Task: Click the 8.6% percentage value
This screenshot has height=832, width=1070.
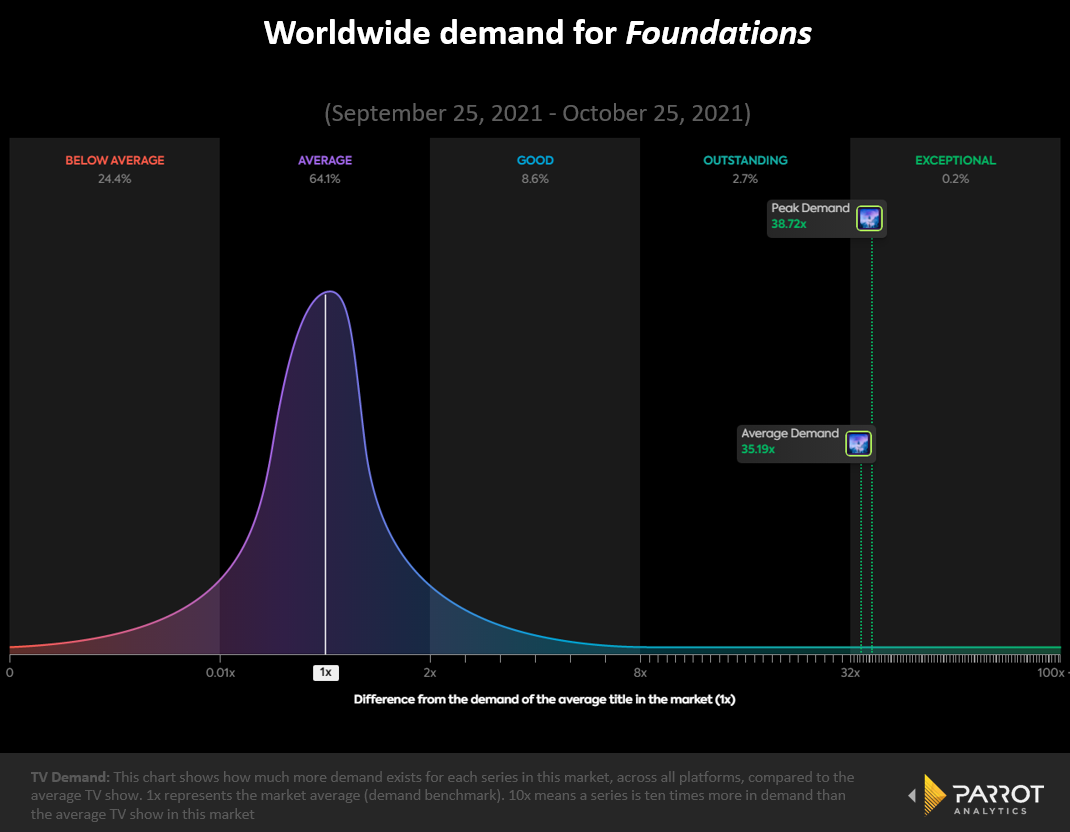Action: [x=535, y=179]
